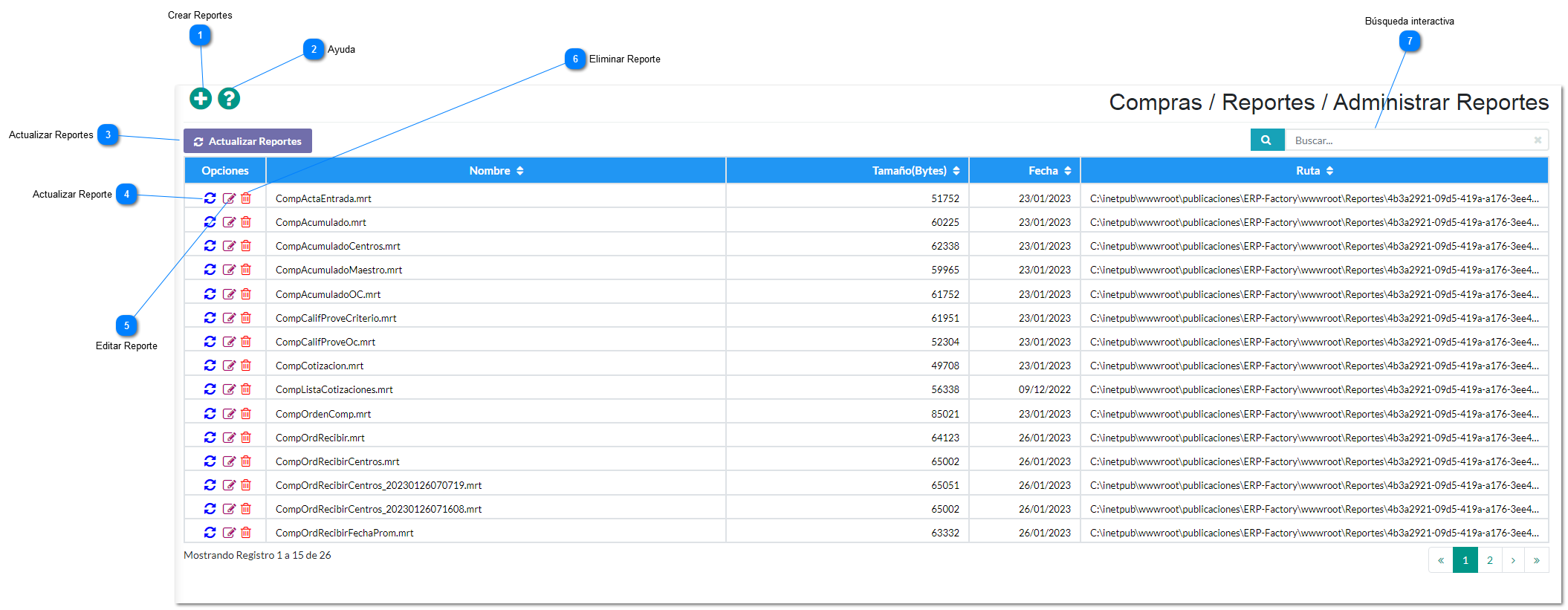
Task: Edit the CompCalifProveCriterio.mrt report
Action: 229,318
